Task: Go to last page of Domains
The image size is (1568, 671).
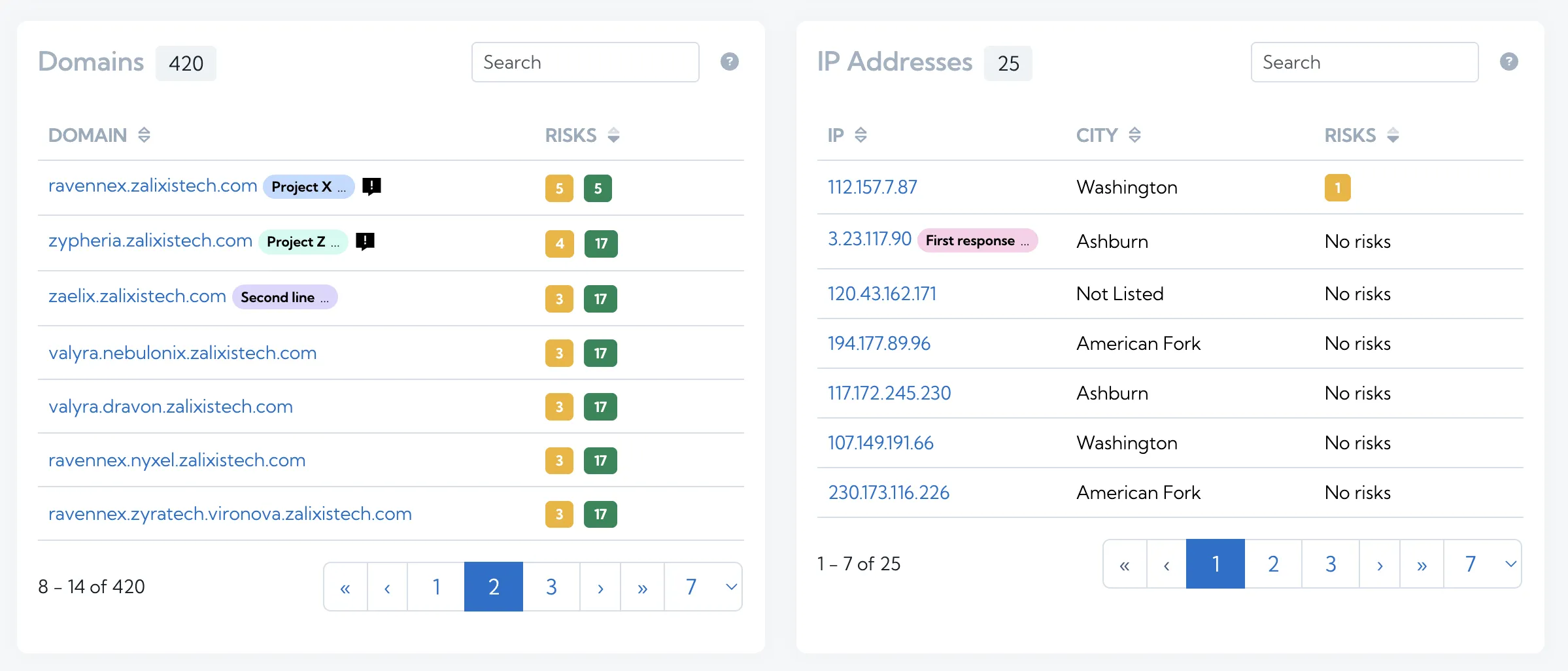Action: (642, 587)
